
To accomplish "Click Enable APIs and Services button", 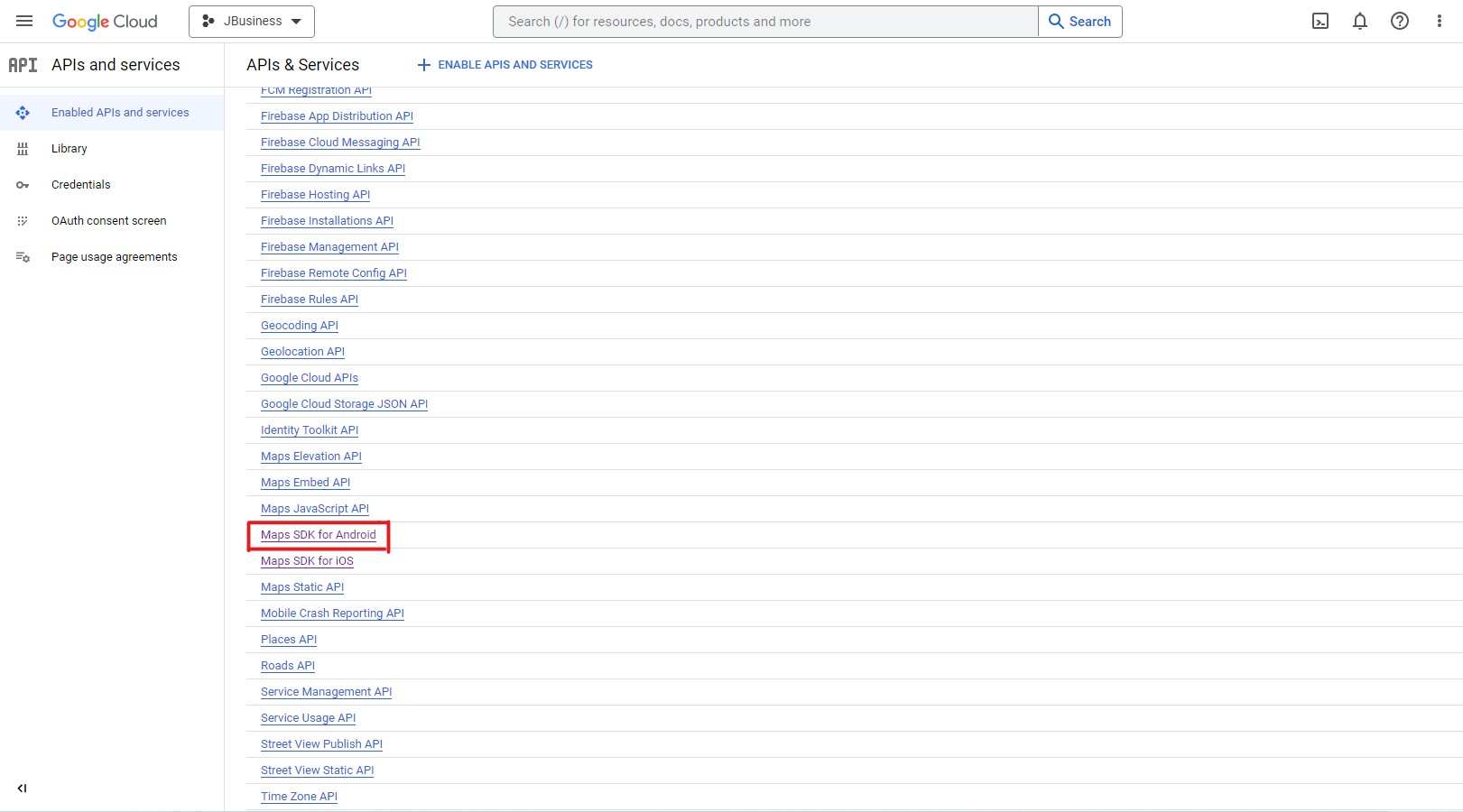I will 505,65.
